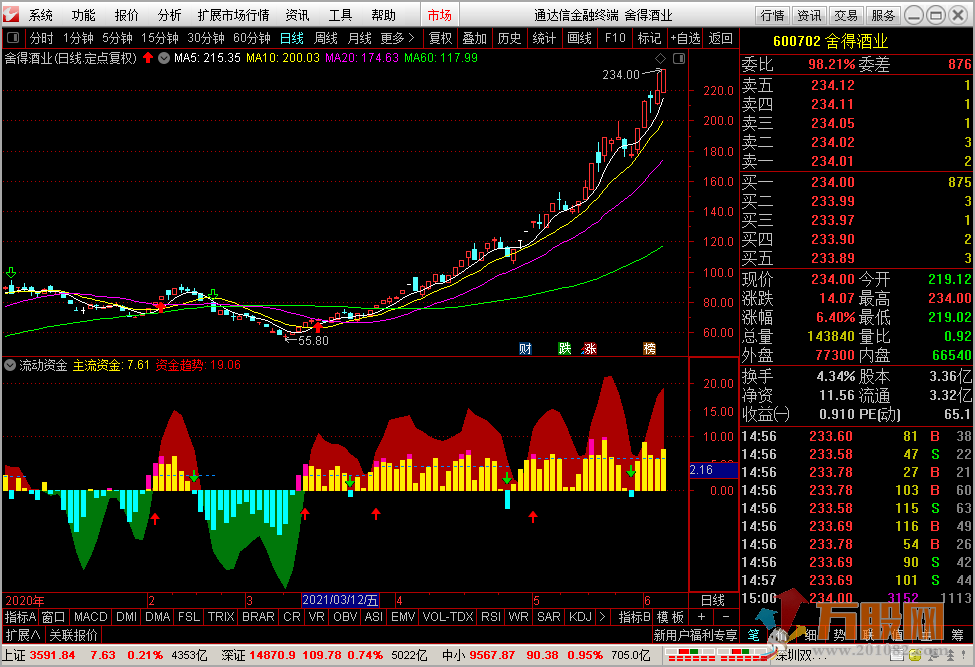Open the green 跌 marker icon
Image resolution: width=975 pixels, height=667 pixels.
(565, 348)
